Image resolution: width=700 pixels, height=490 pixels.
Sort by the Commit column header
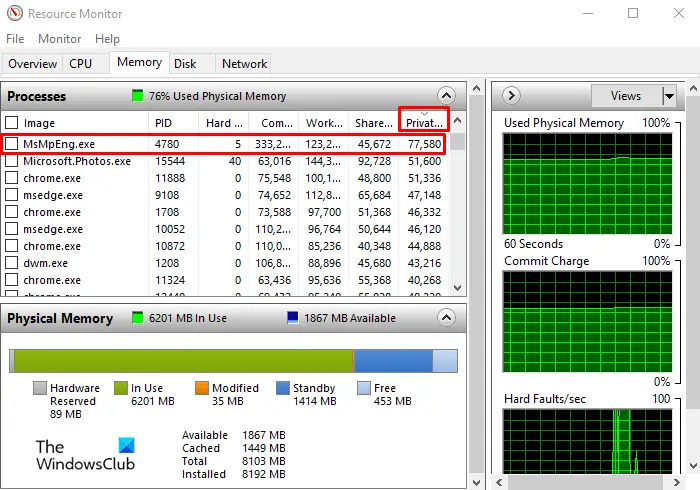coord(274,123)
